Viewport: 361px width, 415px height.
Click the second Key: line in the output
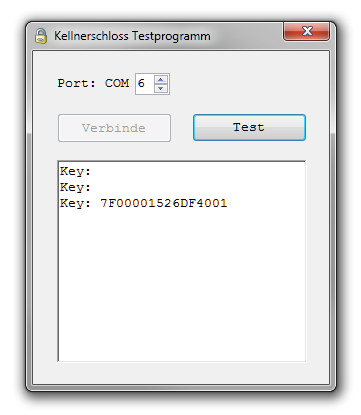click(x=75, y=187)
